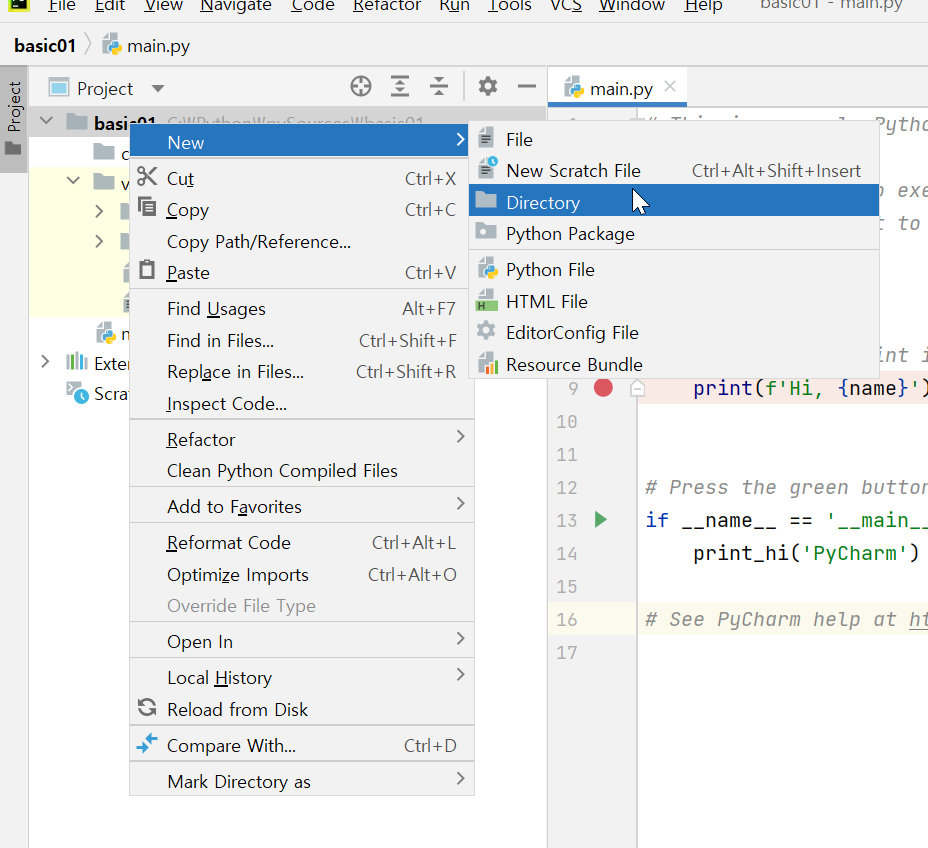Screen dimensions: 928x848
Task: Open the File menu in menu bar
Action: pos(62,6)
